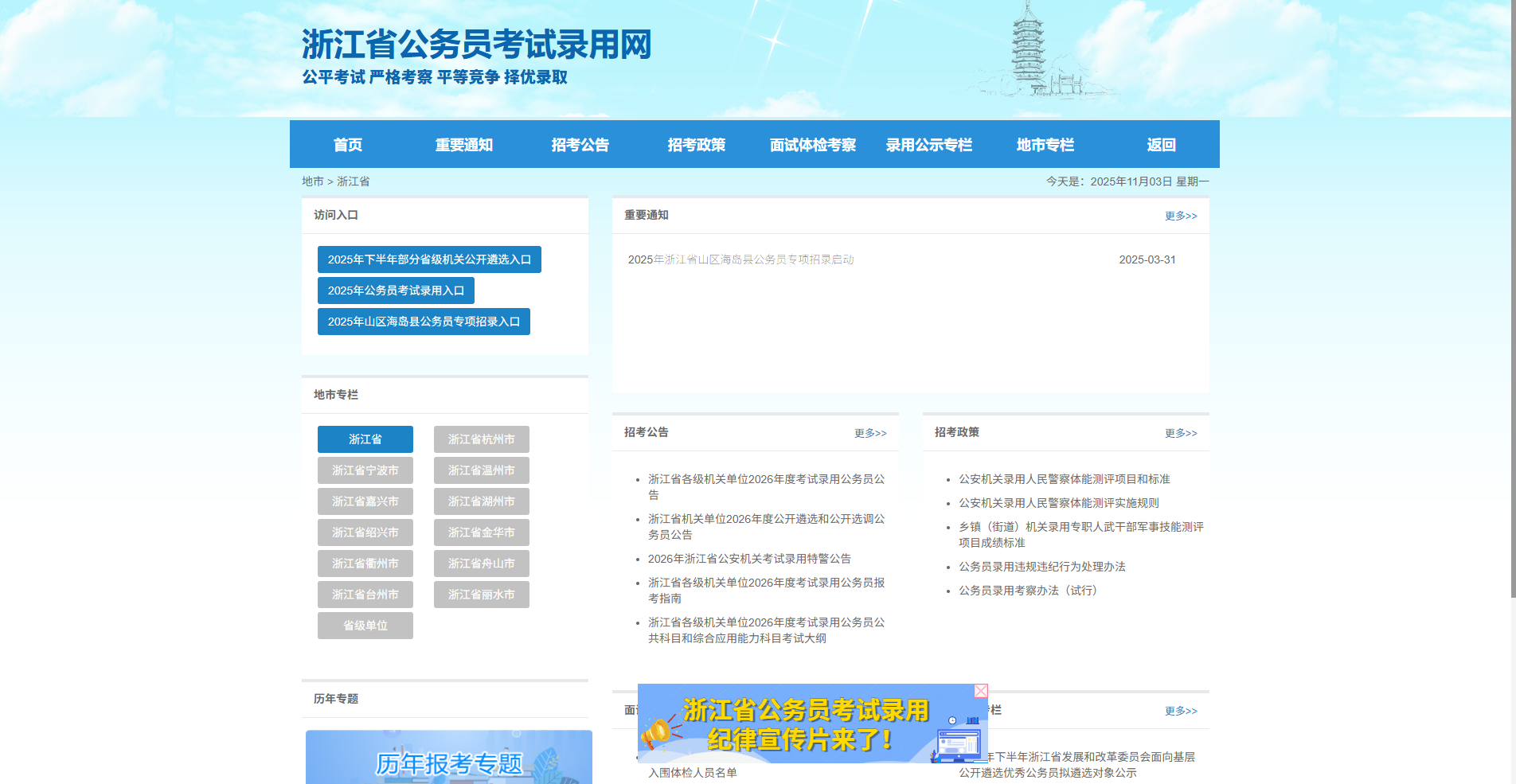This screenshot has width=1516, height=784.
Task: Open 公安机关录用人民警察体能测评项目和标准
Action: point(1064,479)
